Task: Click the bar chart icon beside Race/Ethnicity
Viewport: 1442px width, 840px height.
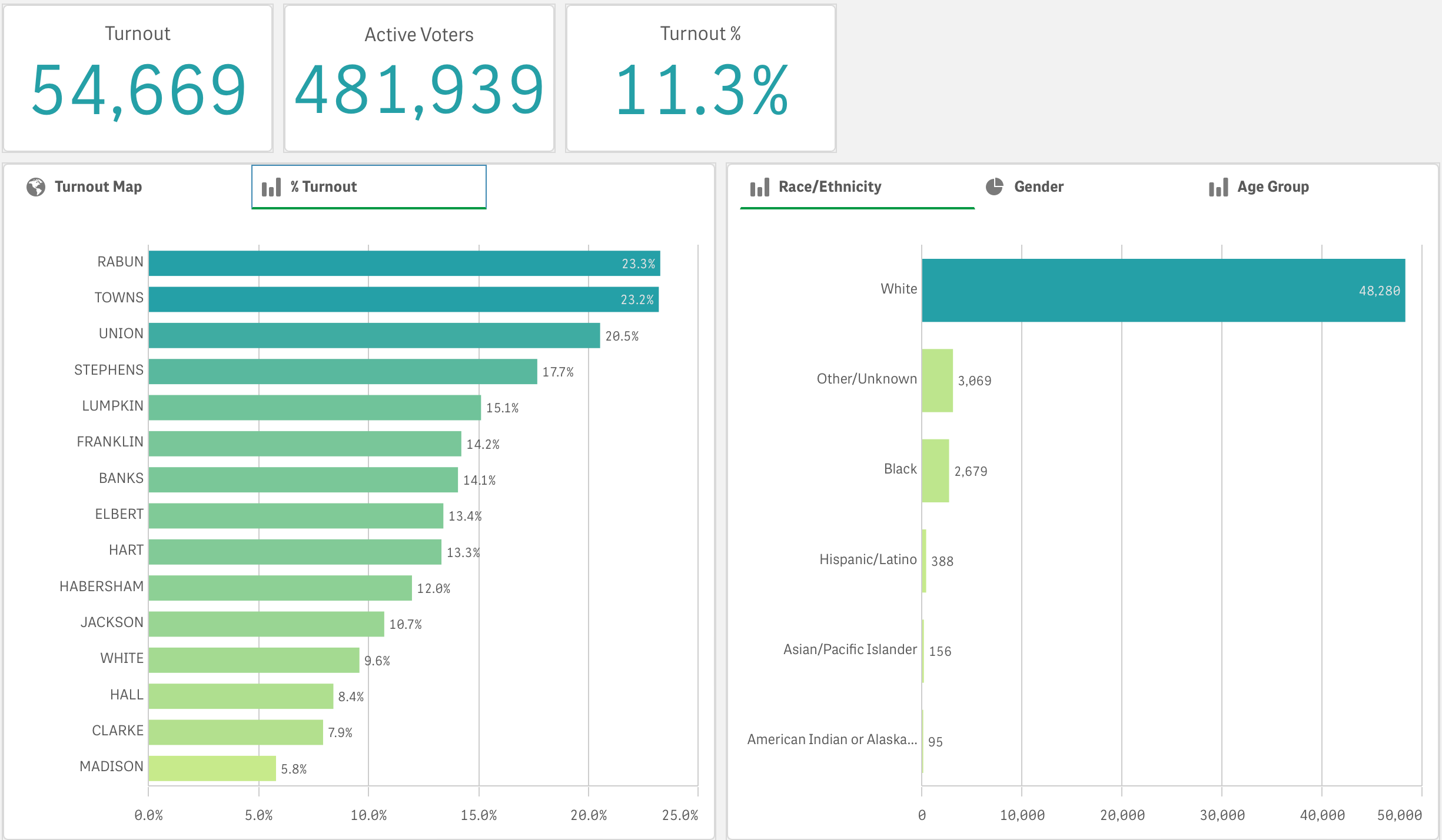Action: pos(760,187)
